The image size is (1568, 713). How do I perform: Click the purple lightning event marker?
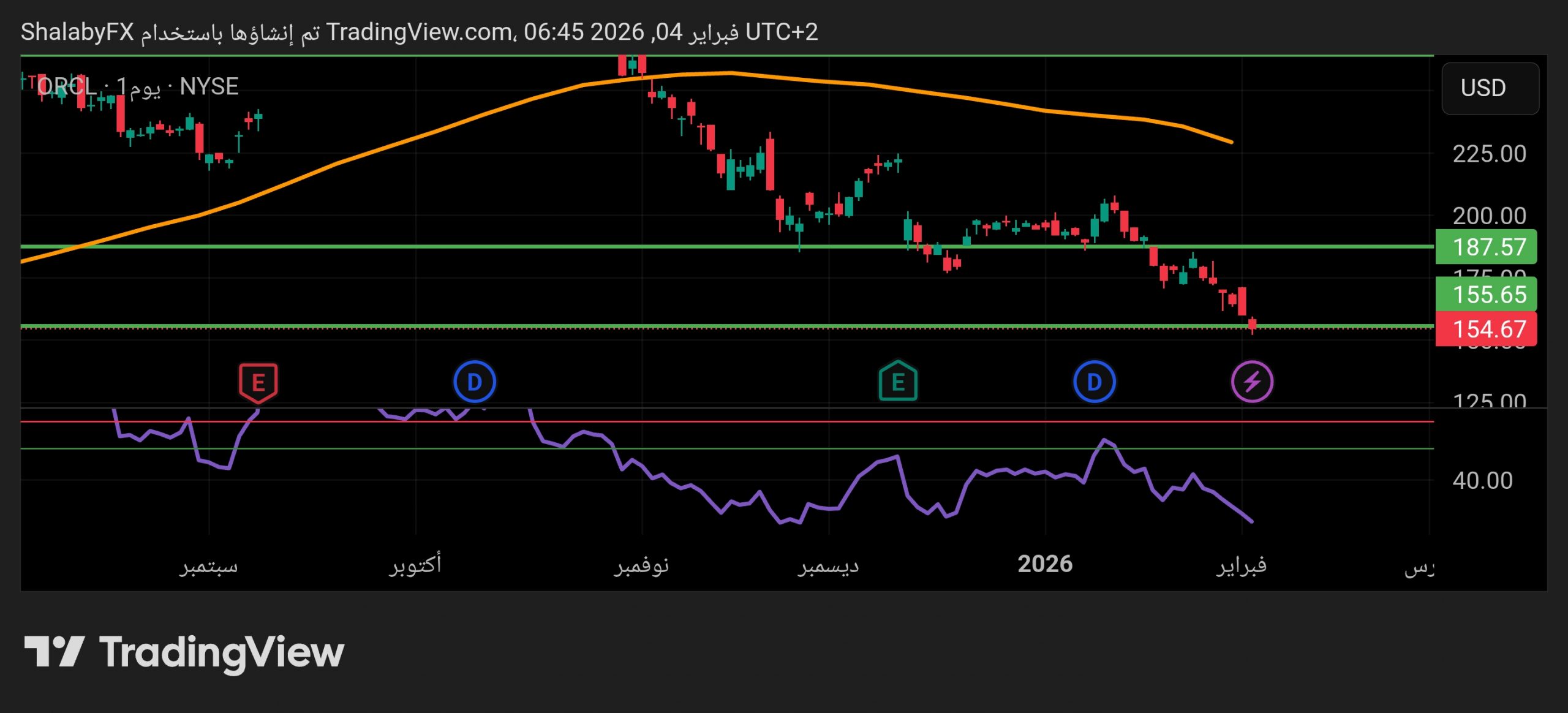click(x=1252, y=382)
